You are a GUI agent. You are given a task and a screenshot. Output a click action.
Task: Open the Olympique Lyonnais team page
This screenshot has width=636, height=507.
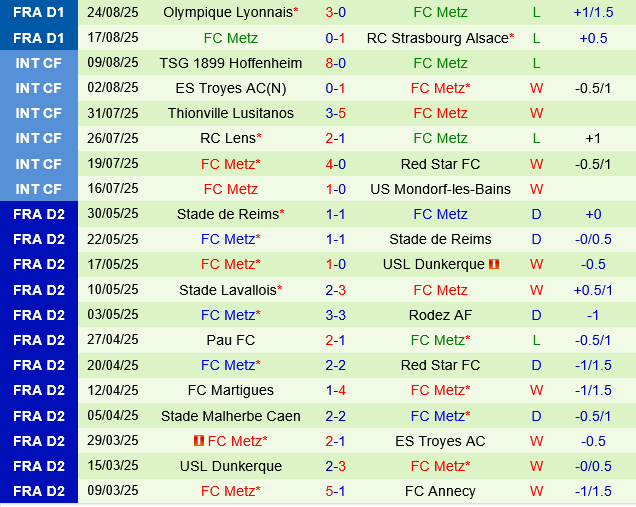[228, 12]
